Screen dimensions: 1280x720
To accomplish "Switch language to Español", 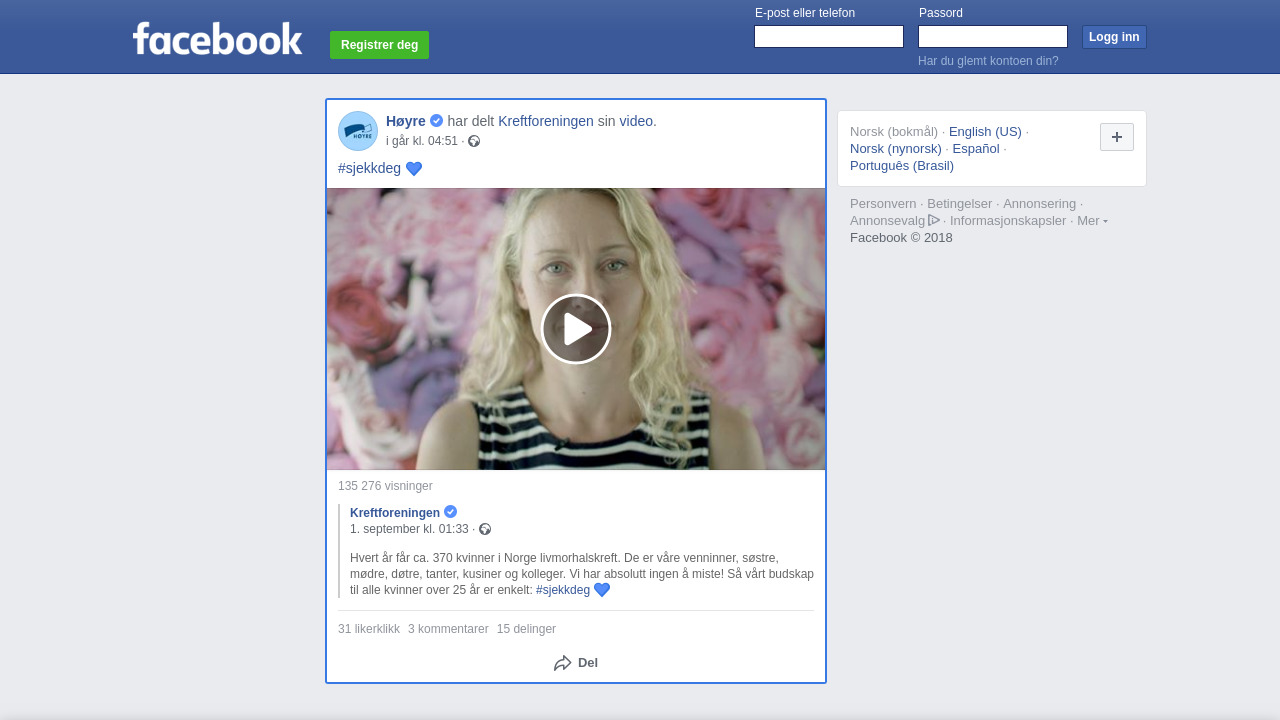I will (x=976, y=149).
